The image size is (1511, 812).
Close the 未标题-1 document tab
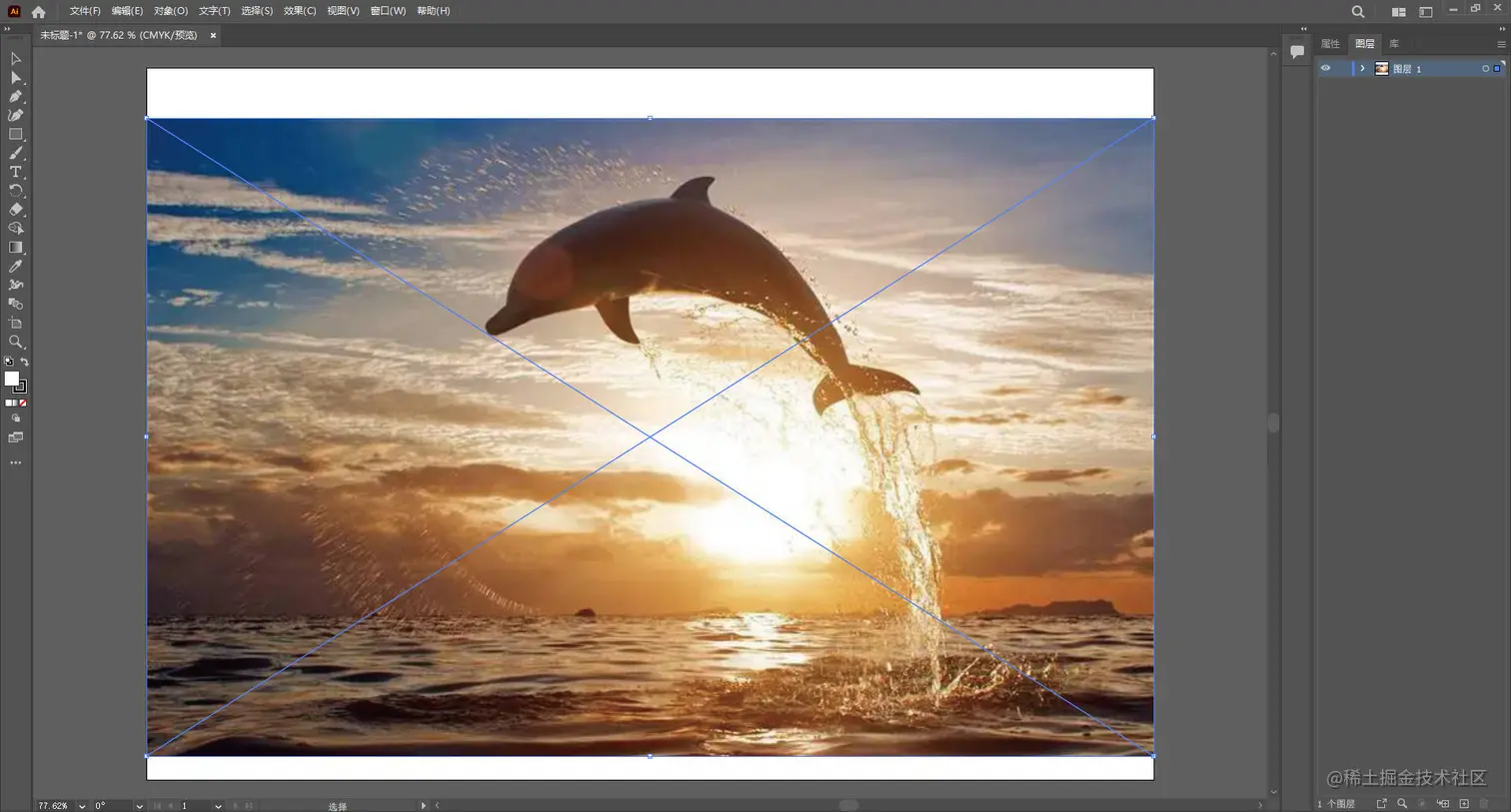[x=213, y=35]
